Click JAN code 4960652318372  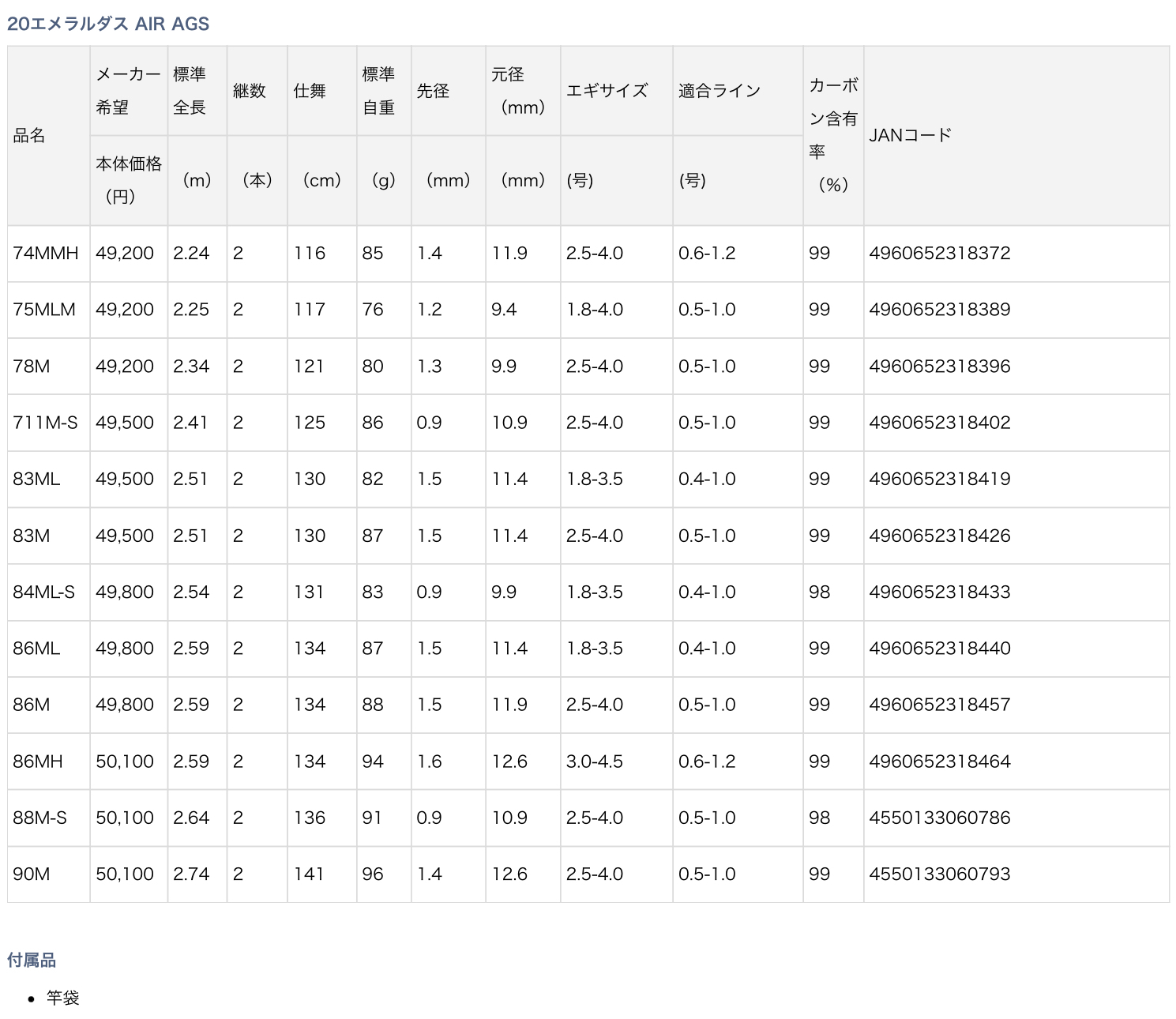tap(940, 254)
